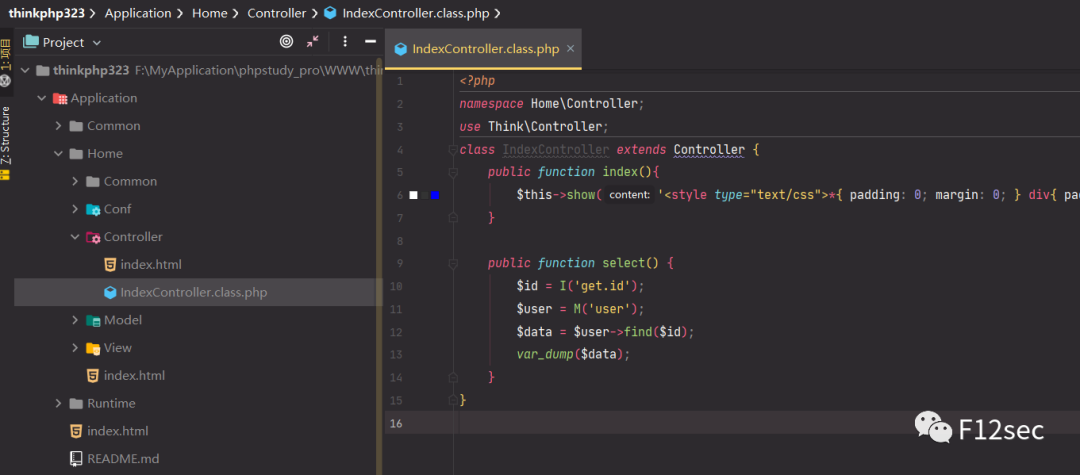1080x475 pixels.
Task: Click the find method call on line 12
Action: 638,331
